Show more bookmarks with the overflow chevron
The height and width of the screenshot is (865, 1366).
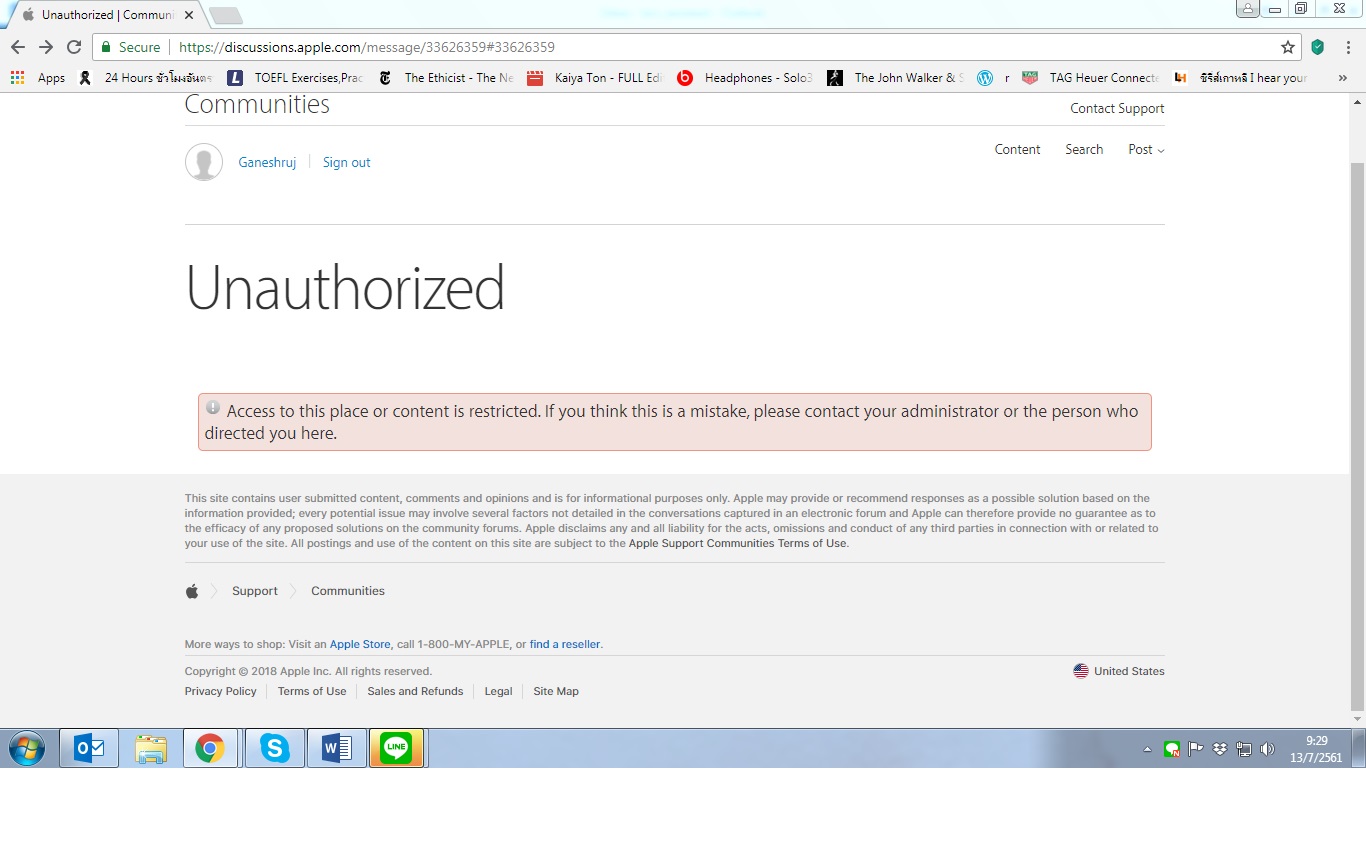(1342, 78)
